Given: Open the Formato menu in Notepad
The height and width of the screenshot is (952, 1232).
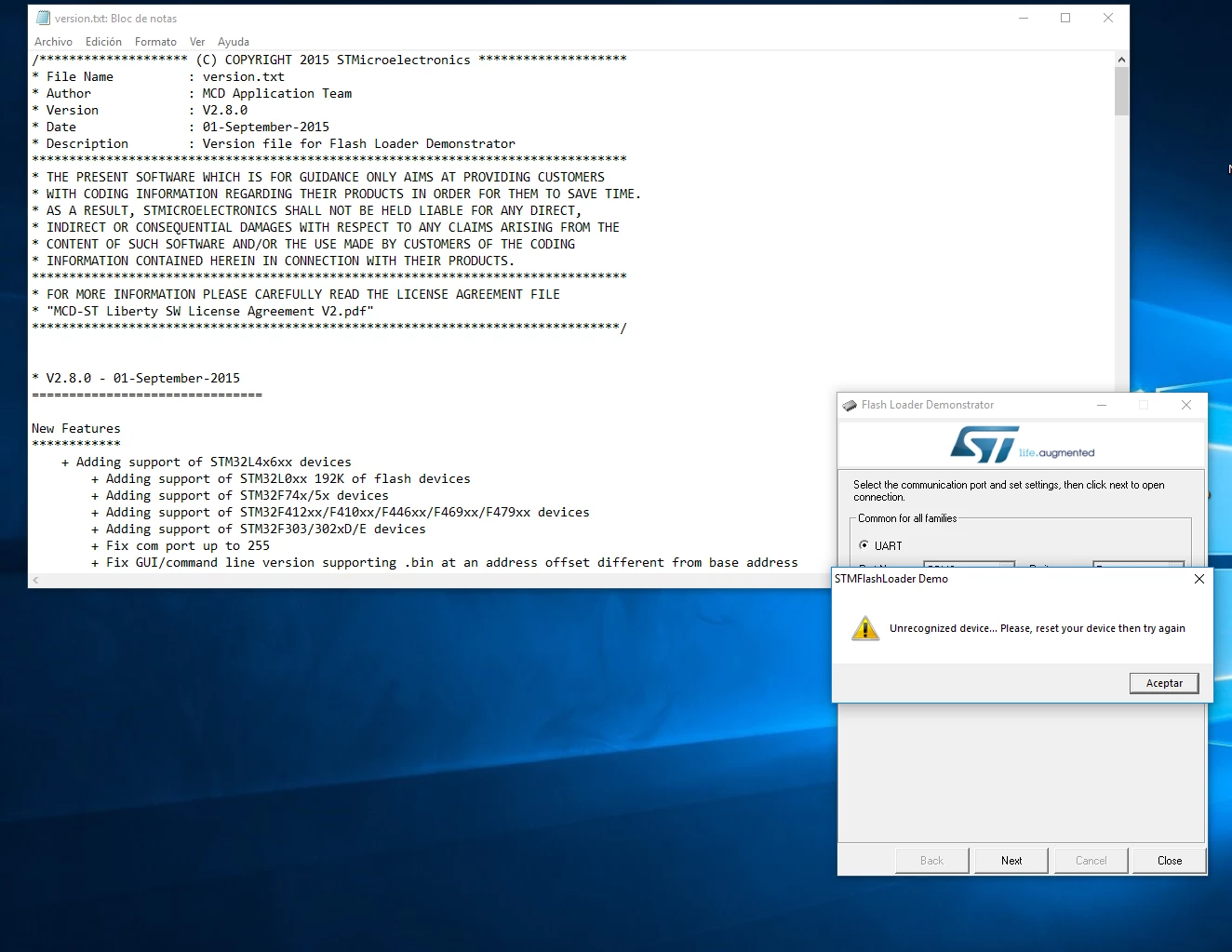Looking at the screenshot, I should tap(155, 42).
